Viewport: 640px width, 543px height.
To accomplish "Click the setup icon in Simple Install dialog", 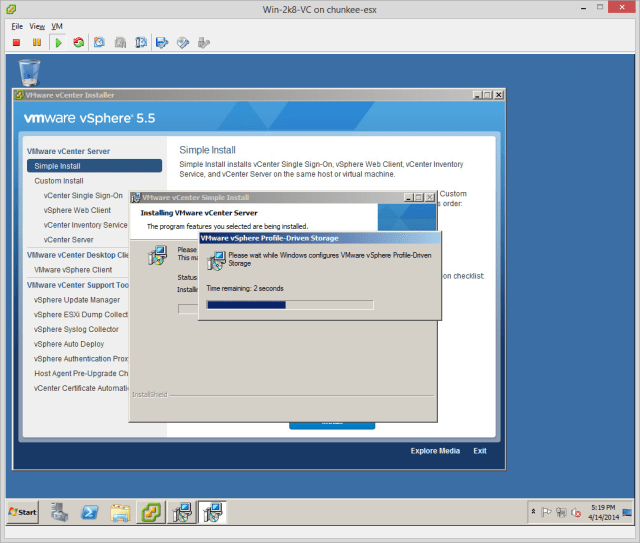I will [x=158, y=255].
